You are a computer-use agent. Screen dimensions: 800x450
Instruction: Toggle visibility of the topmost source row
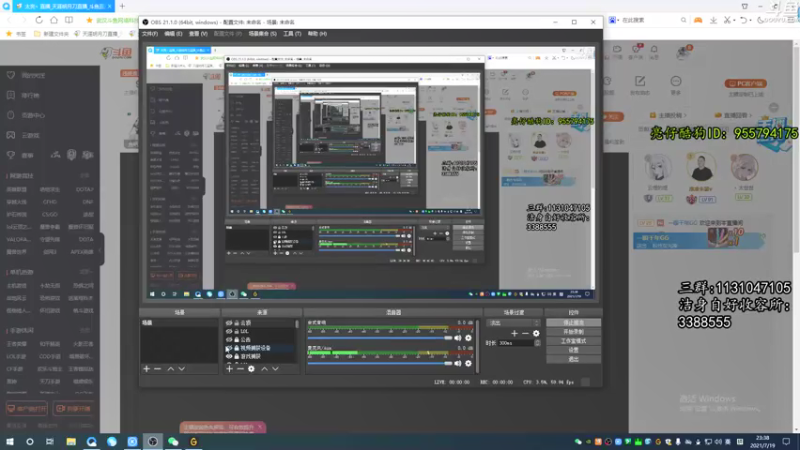(229, 323)
